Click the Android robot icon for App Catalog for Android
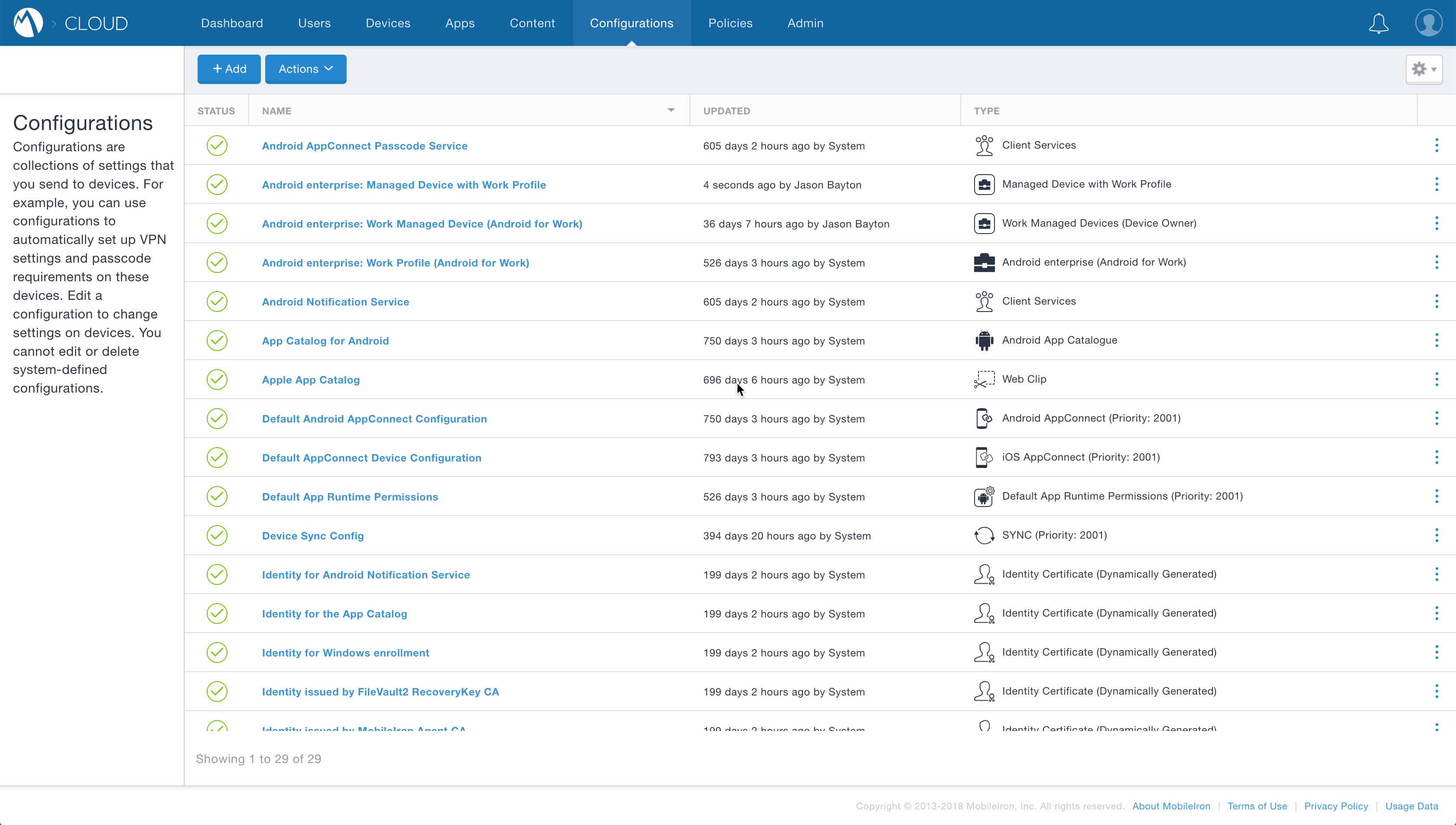Screen dimensions: 1456x825 (x=984, y=340)
